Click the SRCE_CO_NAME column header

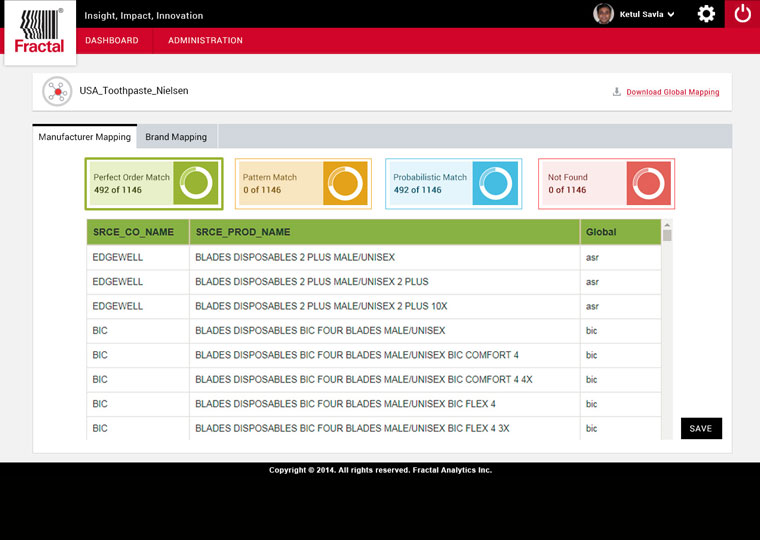click(138, 232)
